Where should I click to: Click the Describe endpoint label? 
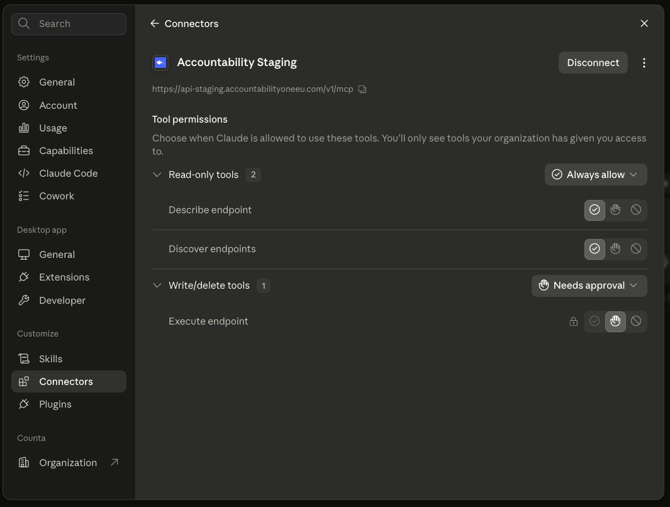click(210, 210)
